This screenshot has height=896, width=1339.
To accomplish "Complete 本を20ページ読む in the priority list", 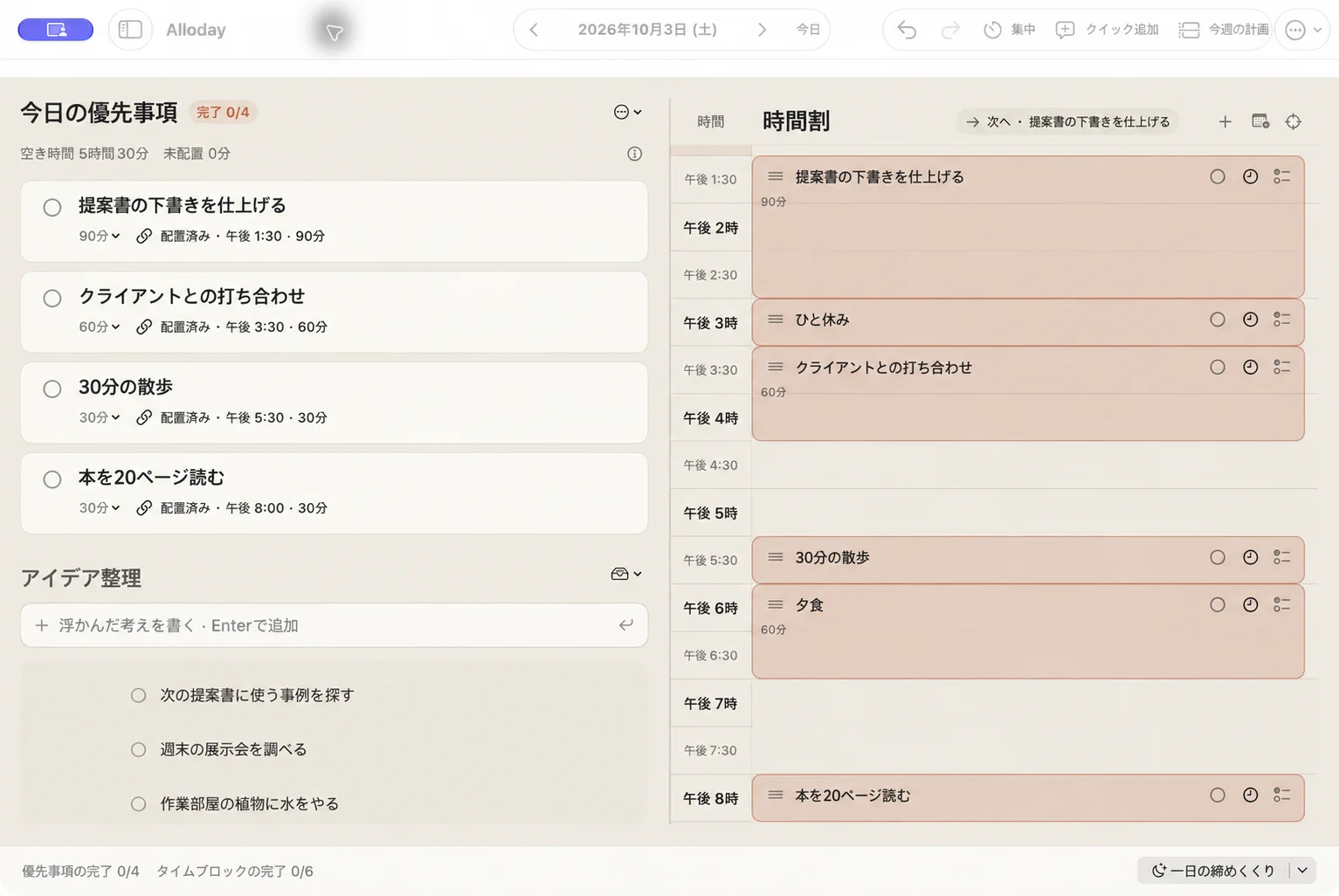I will click(52, 479).
